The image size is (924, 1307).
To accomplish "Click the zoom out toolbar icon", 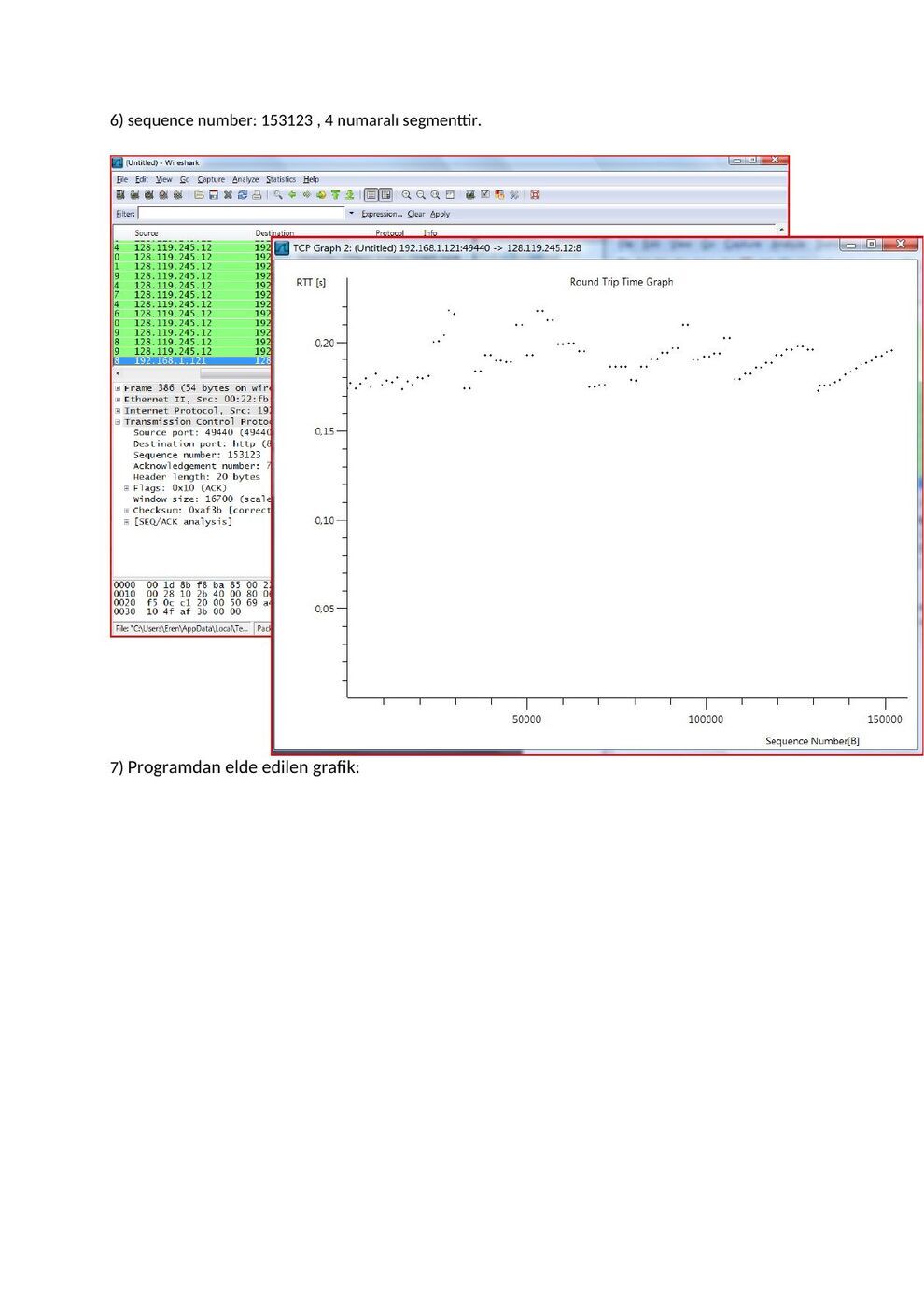I will click(421, 195).
